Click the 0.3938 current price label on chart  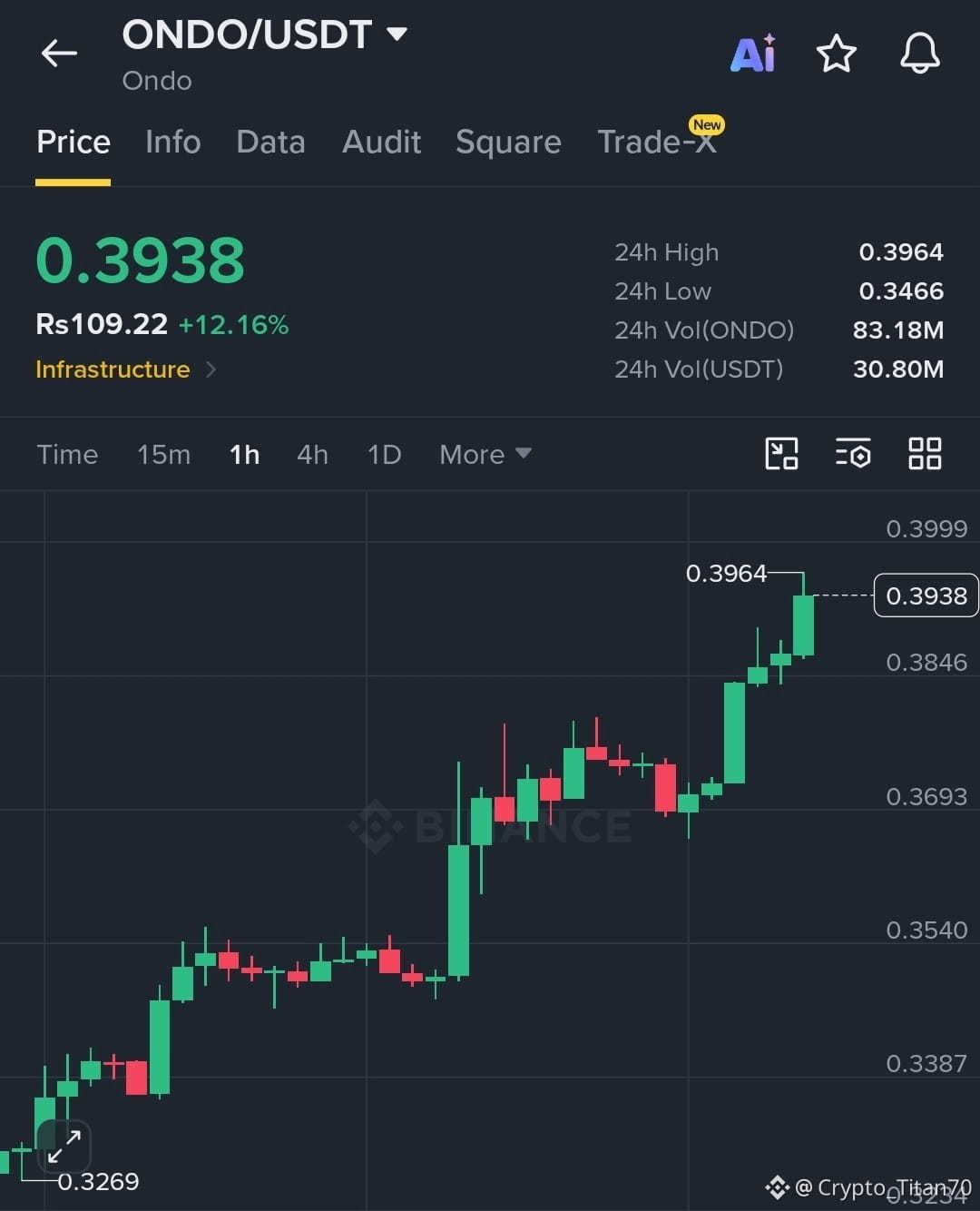coord(926,596)
